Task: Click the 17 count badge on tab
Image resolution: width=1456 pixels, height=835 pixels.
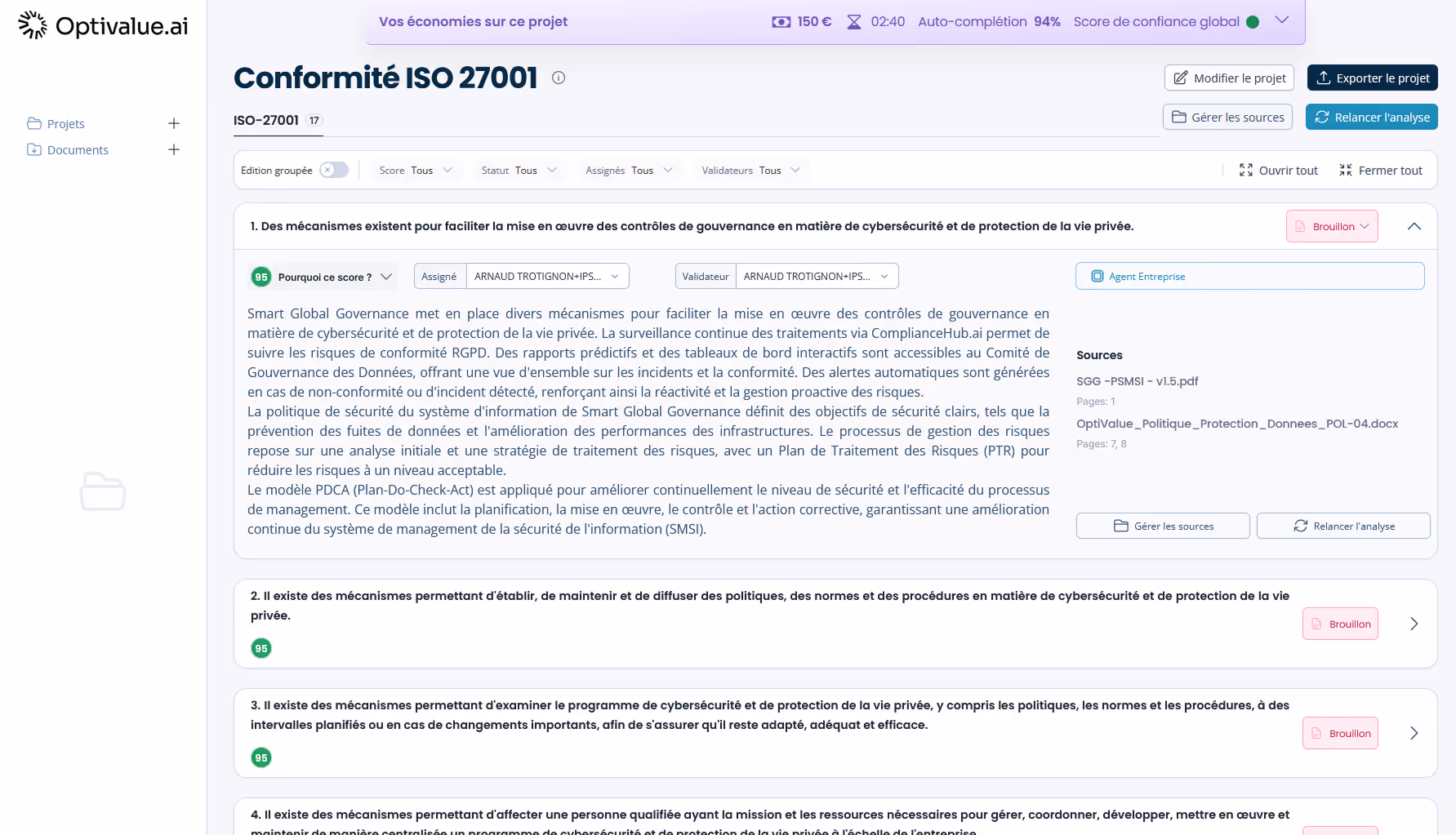Action: point(314,120)
